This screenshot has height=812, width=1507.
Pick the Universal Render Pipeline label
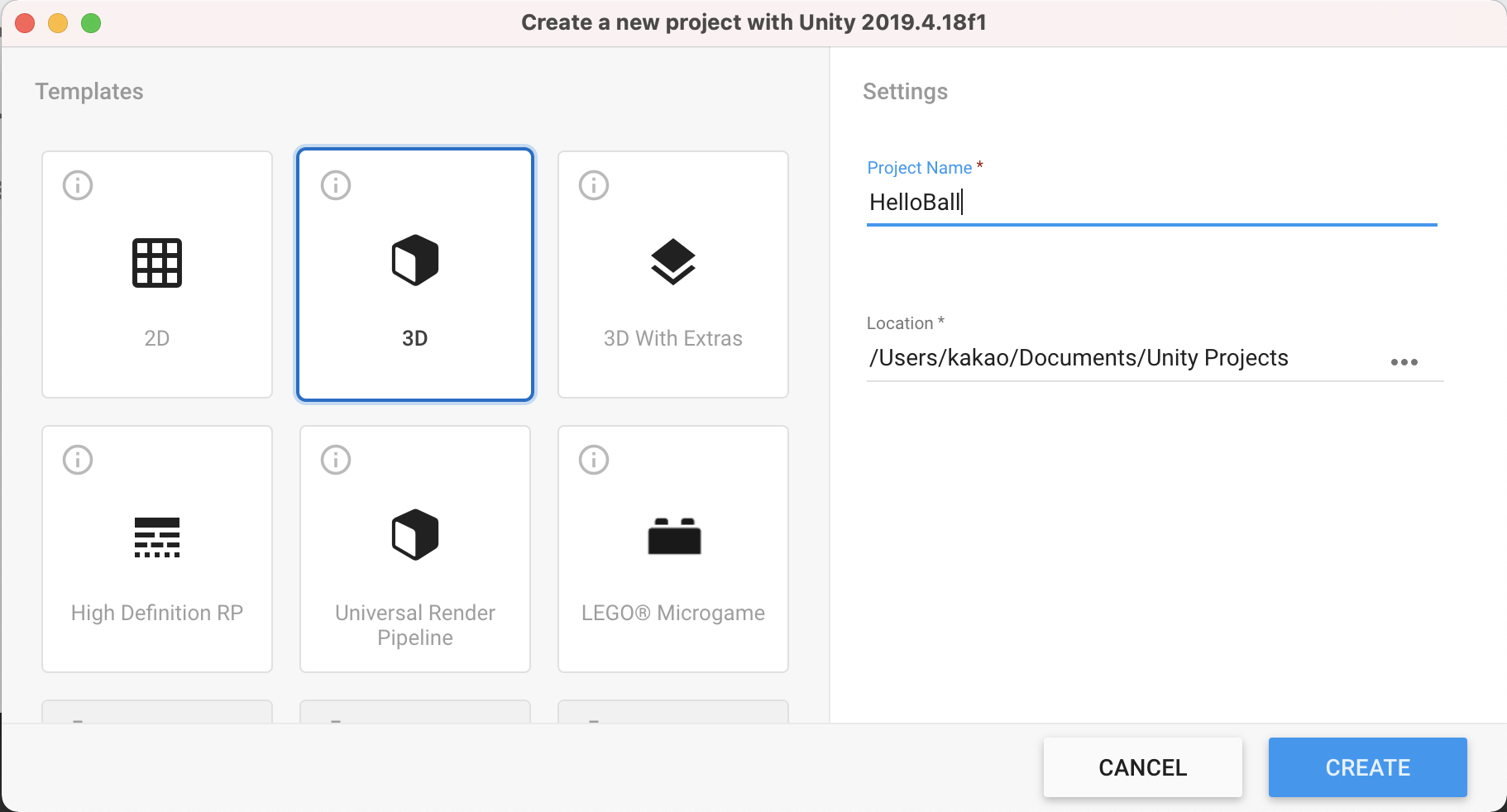coord(415,625)
